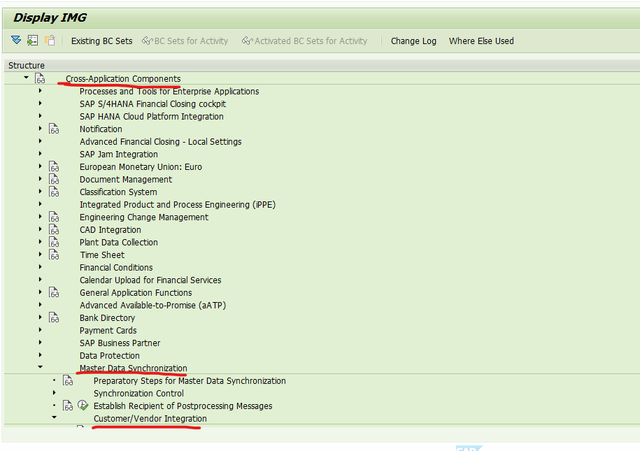Select Time Sheet entry
The width and height of the screenshot is (640, 451).
[x=102, y=255]
